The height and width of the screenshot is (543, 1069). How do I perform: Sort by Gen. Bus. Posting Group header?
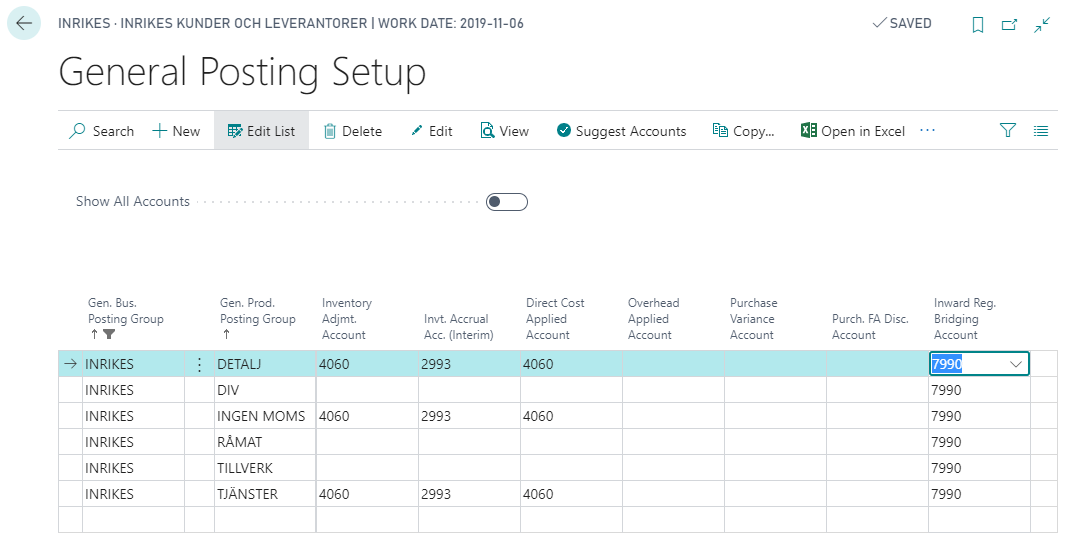125,319
